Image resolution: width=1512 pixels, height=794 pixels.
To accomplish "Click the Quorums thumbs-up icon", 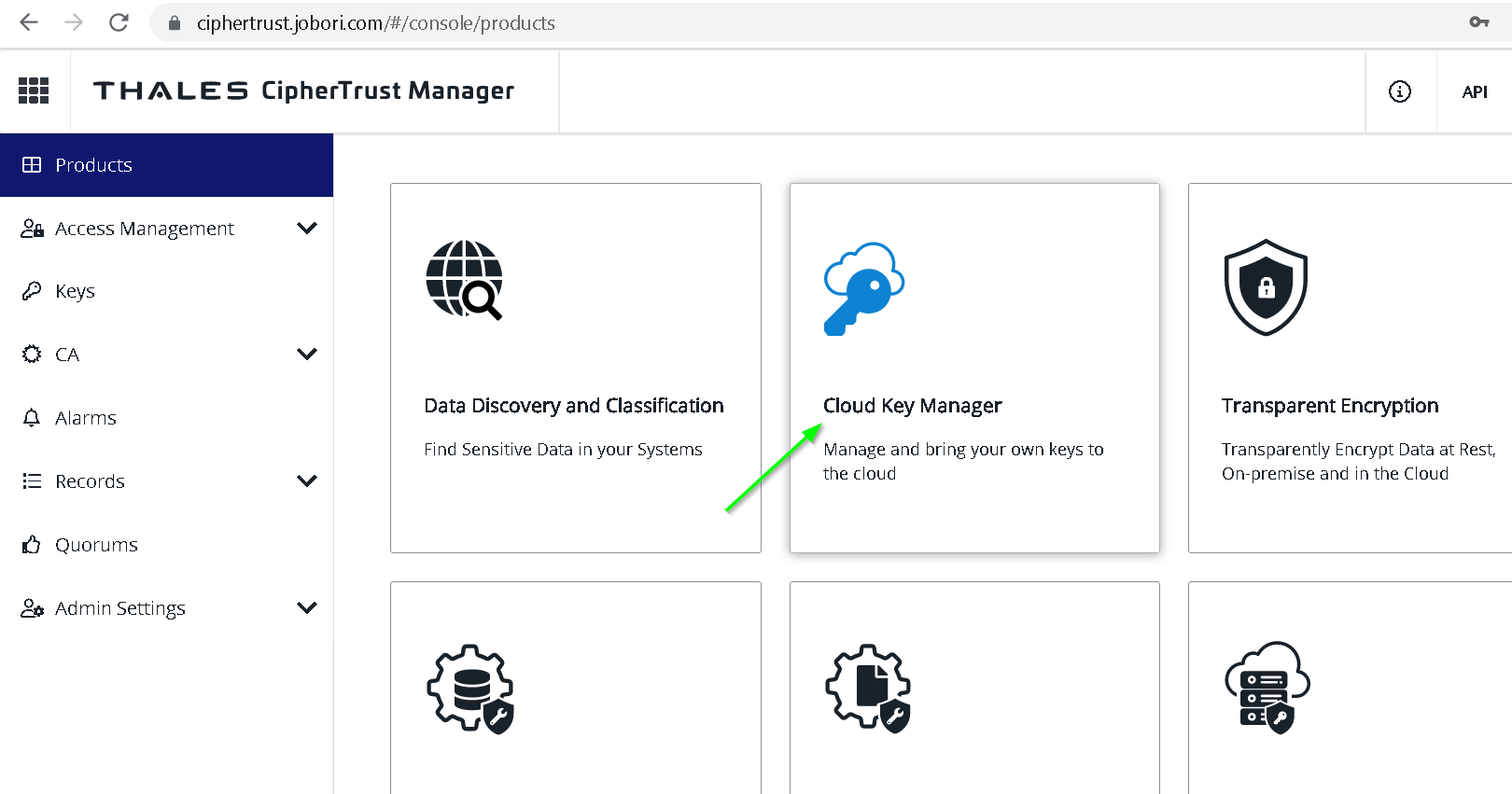I will [x=32, y=544].
